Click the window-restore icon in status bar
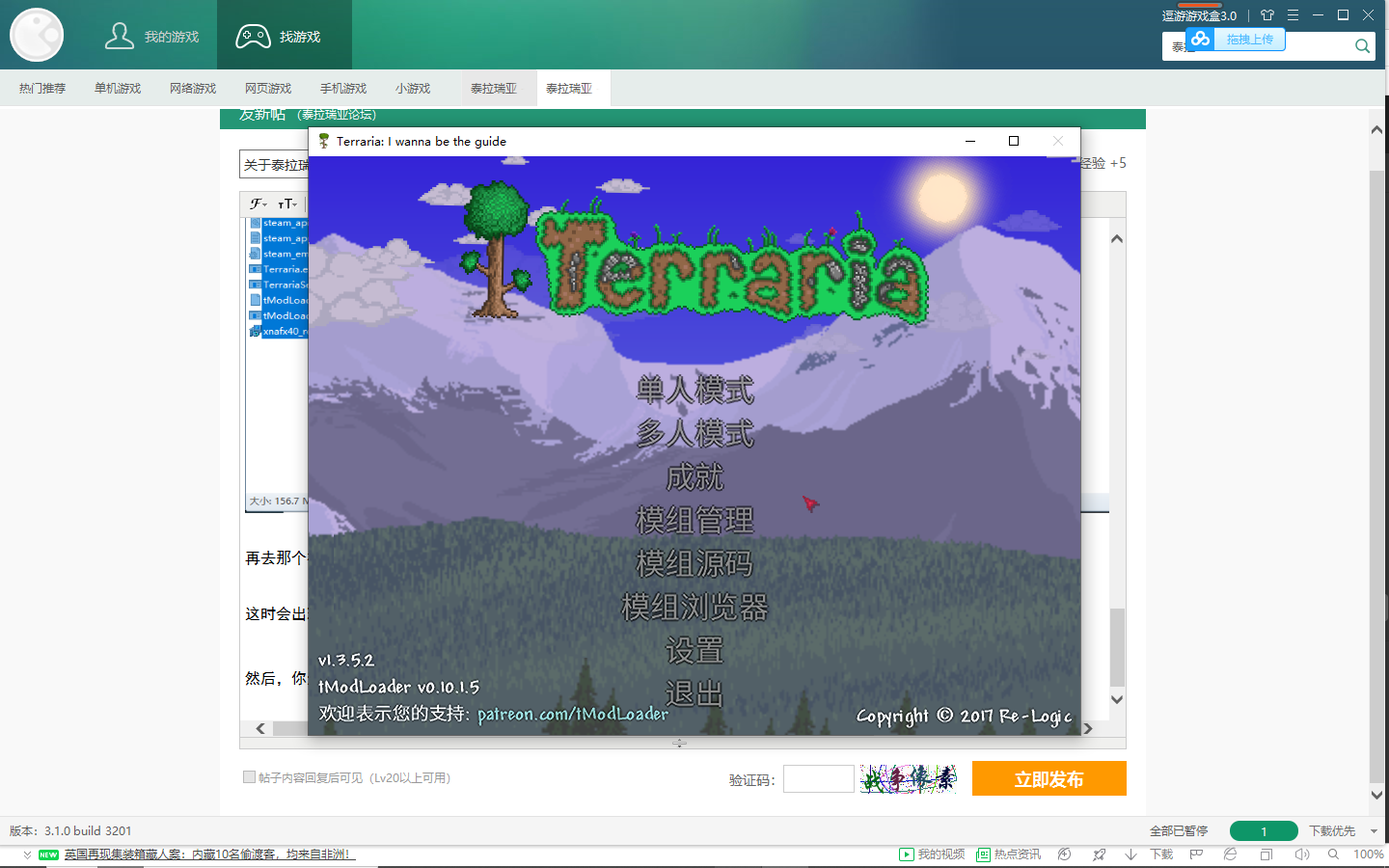The width and height of the screenshot is (1389, 868). [1266, 854]
